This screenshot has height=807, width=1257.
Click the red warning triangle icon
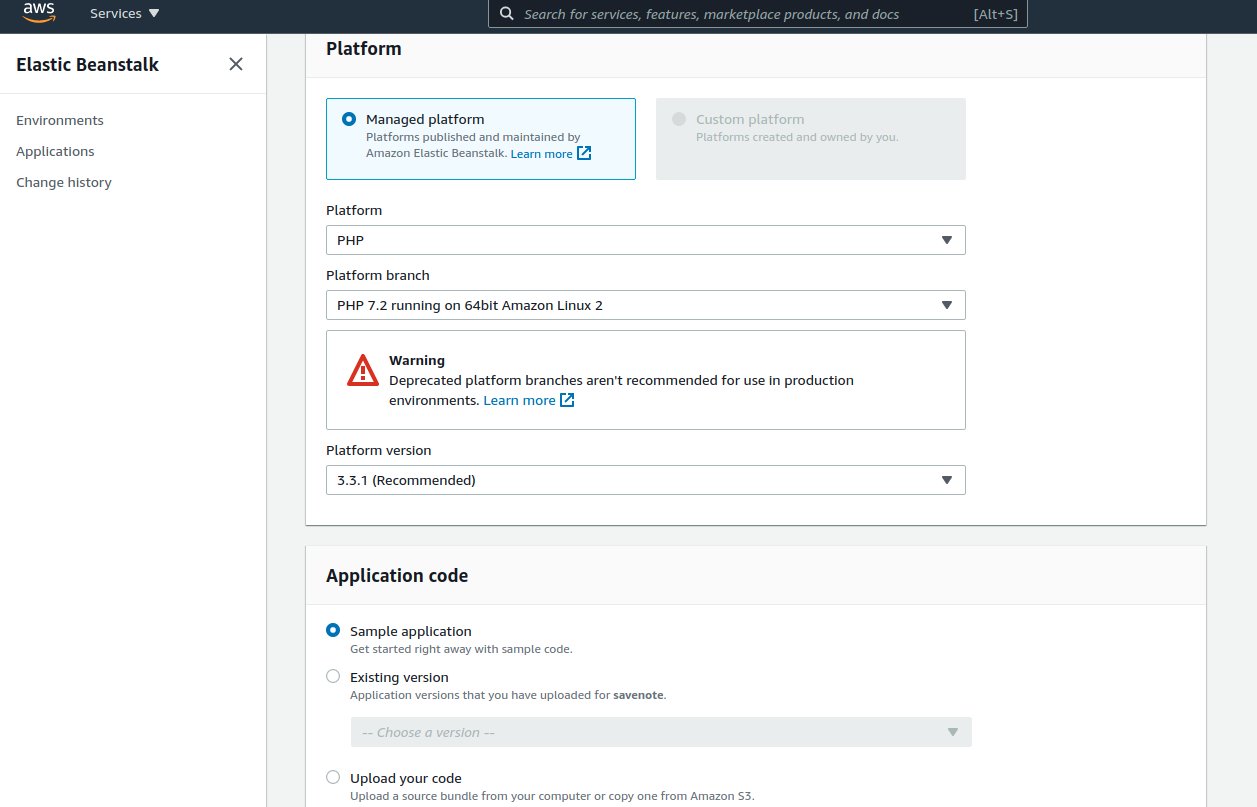(362, 370)
